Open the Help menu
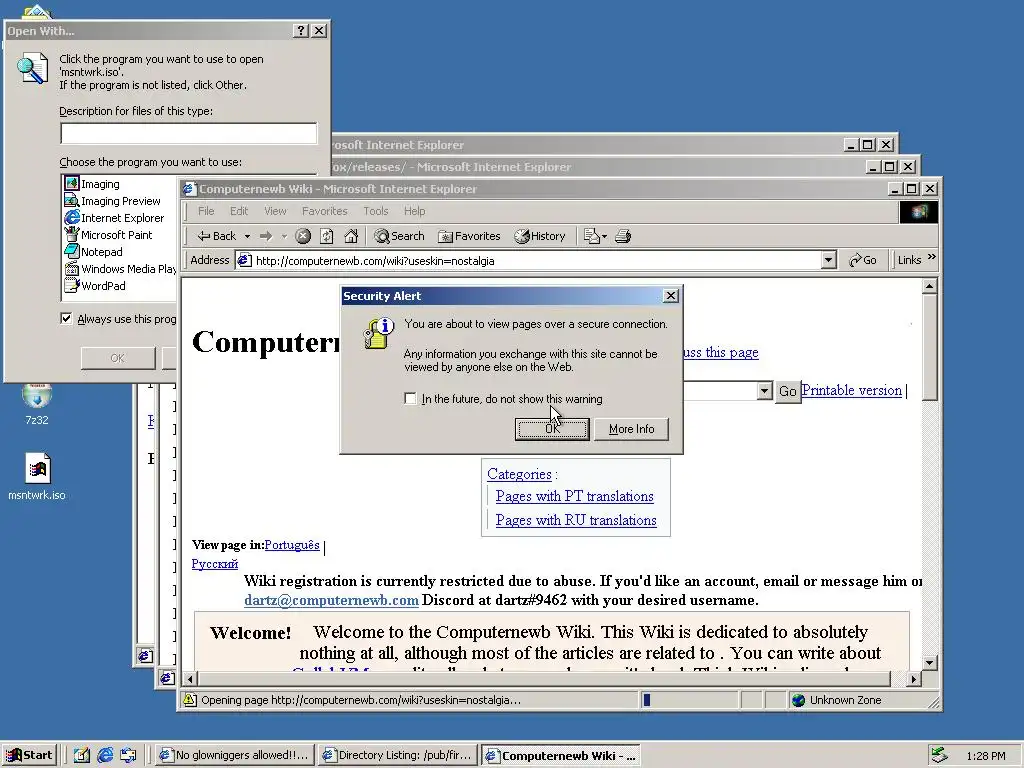Viewport: 1024px width, 768px height. pos(414,211)
